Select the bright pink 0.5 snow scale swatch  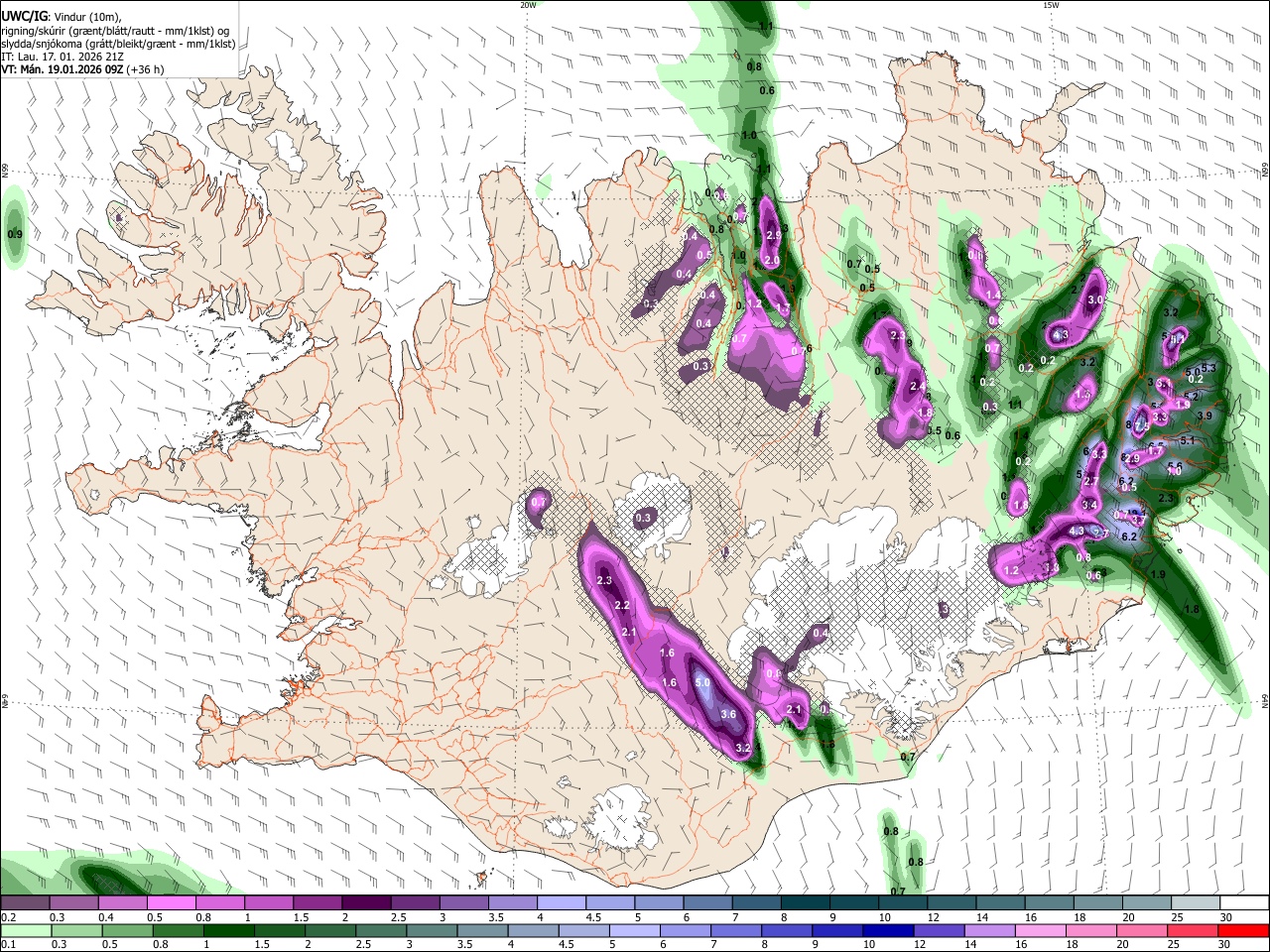click(x=171, y=902)
